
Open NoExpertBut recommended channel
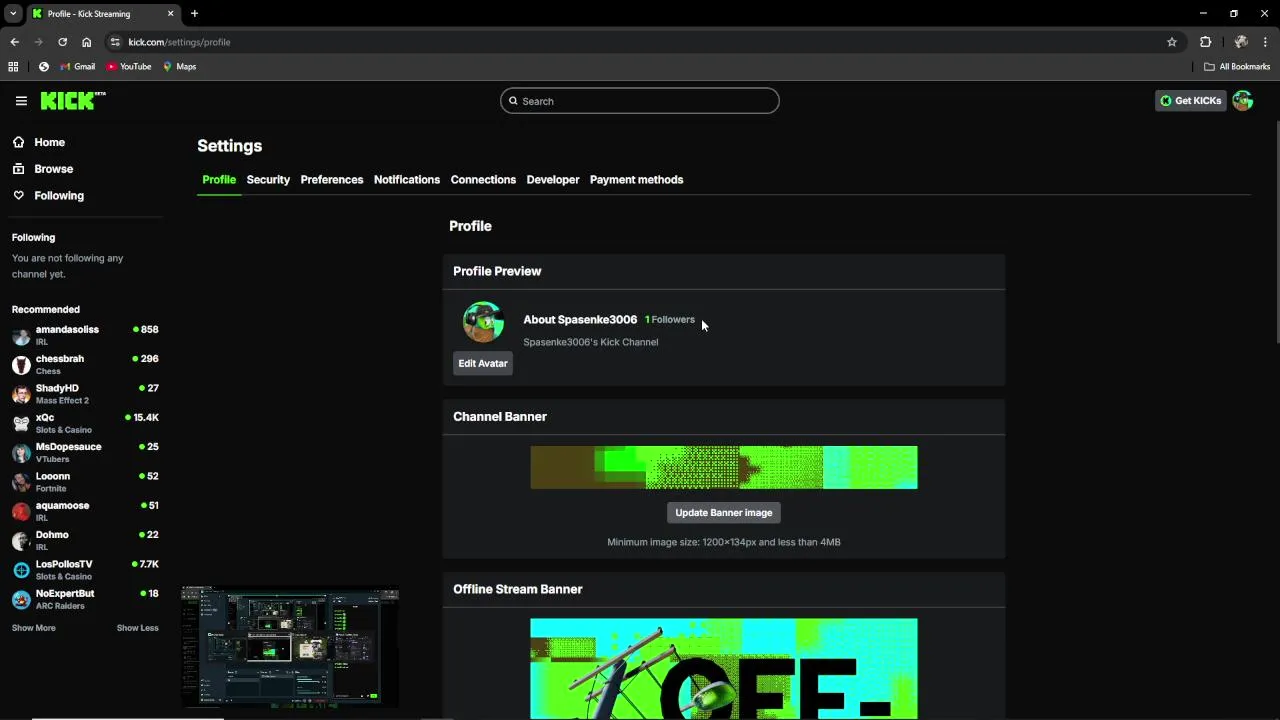pyautogui.click(x=85, y=599)
